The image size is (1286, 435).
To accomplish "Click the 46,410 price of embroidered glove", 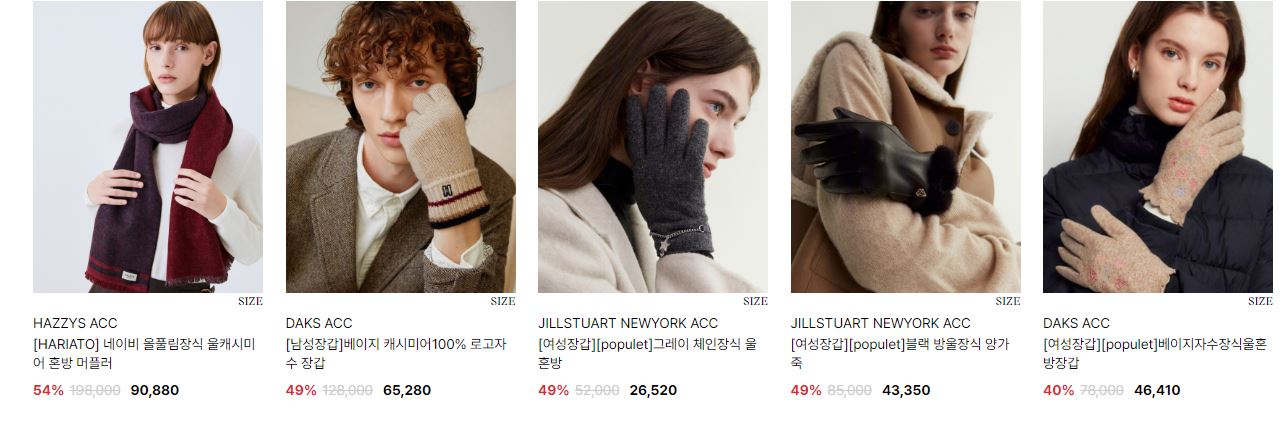I will point(1157,390).
